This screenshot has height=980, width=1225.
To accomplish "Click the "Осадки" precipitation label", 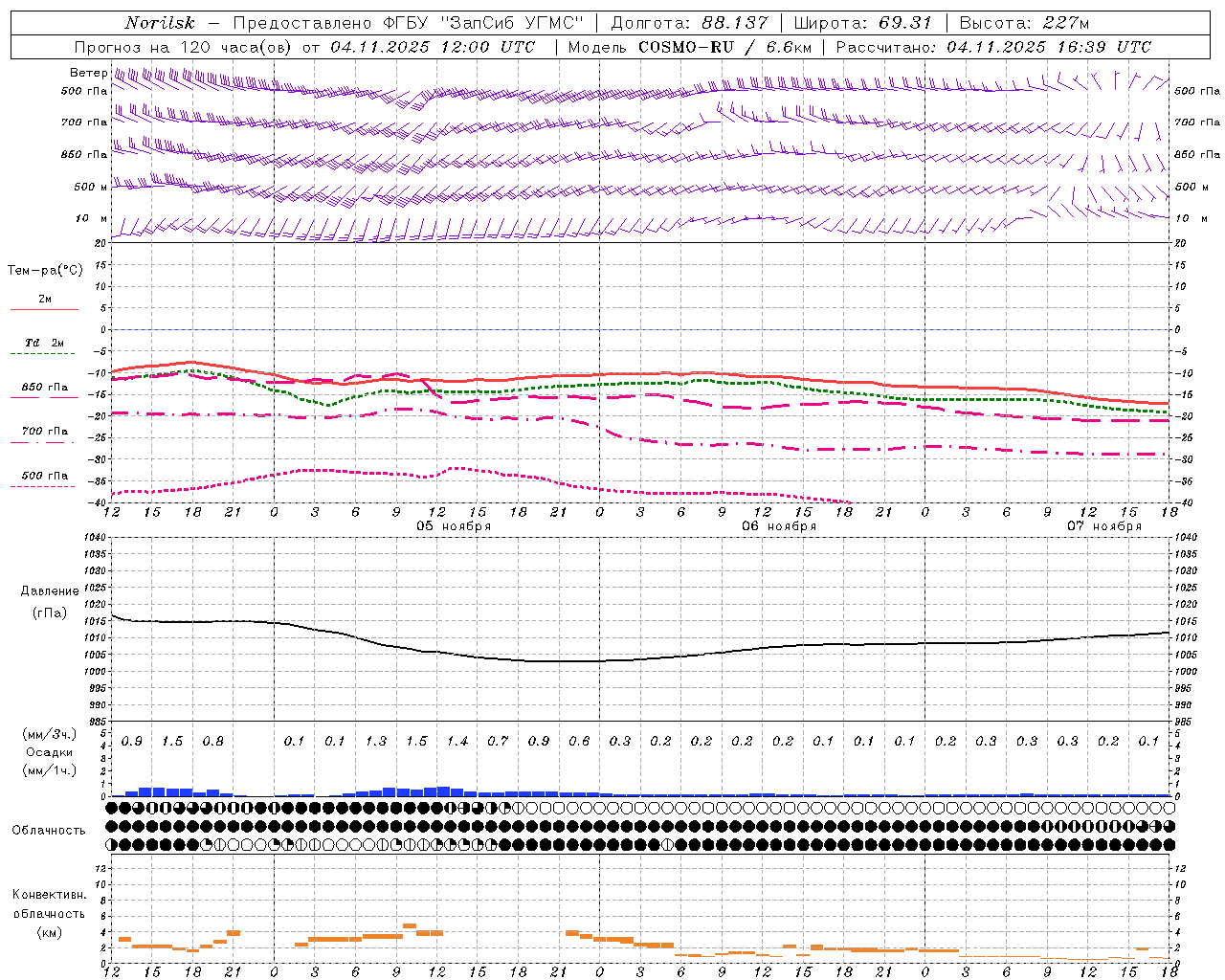I will [x=50, y=752].
